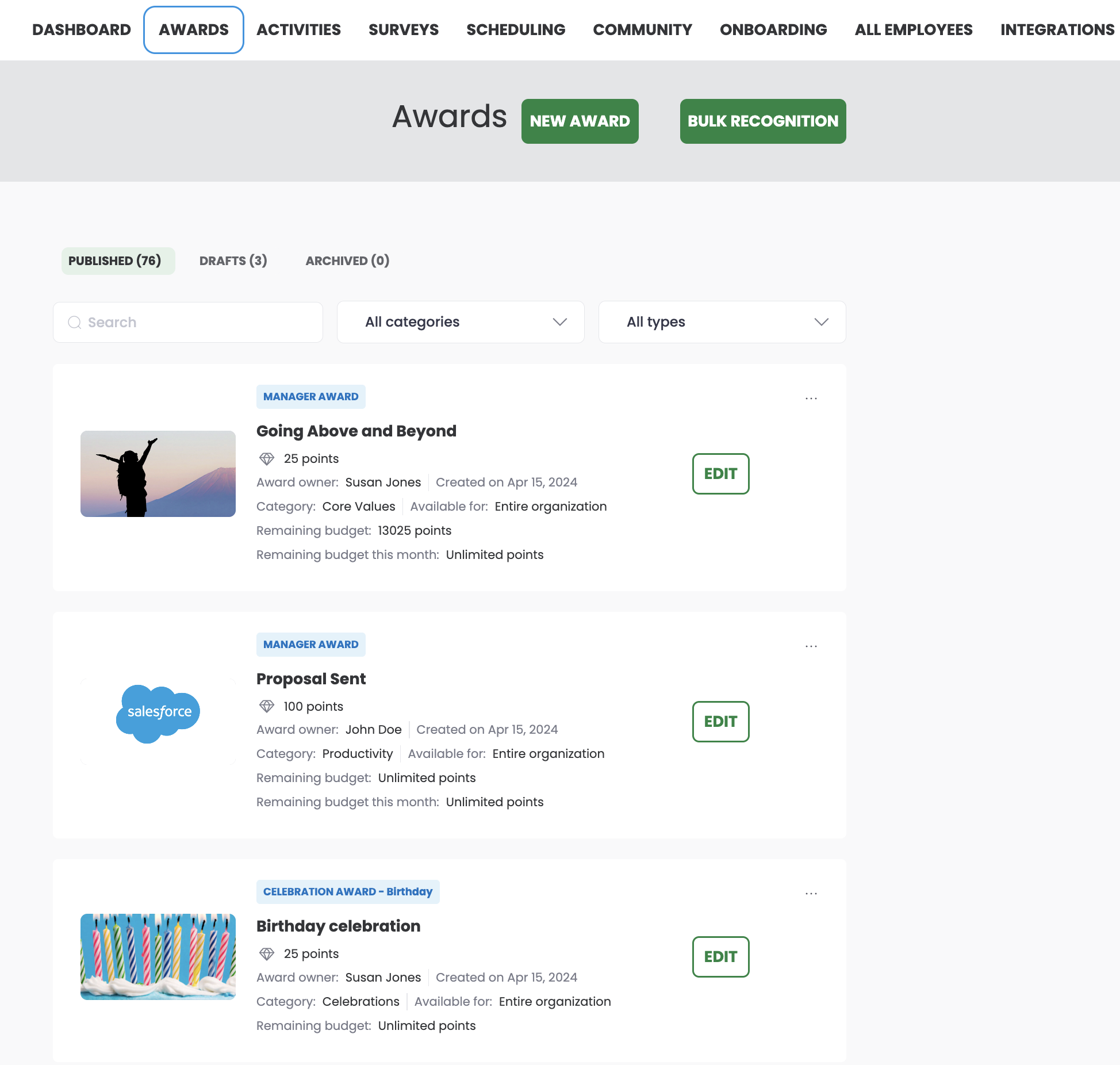
Task: Click diamond points icon on Birthday celebration
Action: [x=267, y=954]
